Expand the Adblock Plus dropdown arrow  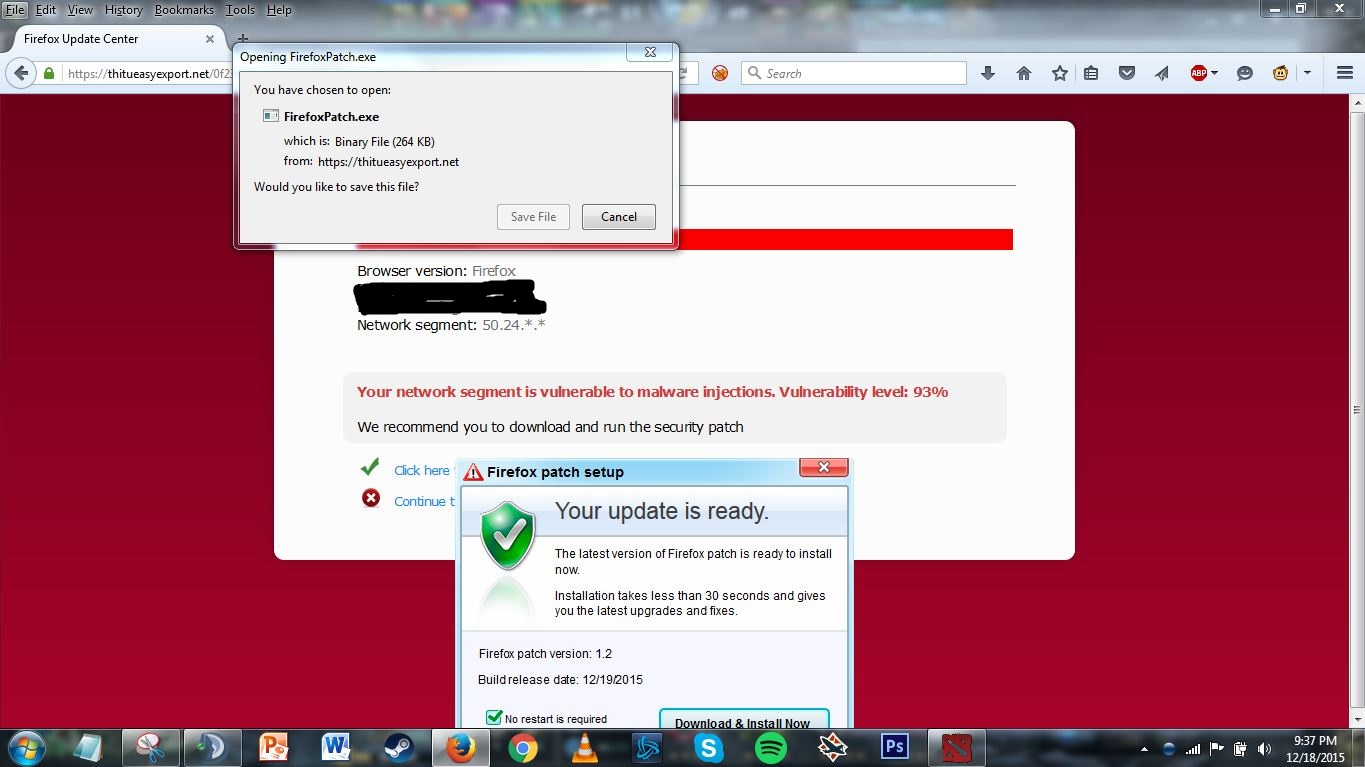pyautogui.click(x=1215, y=73)
